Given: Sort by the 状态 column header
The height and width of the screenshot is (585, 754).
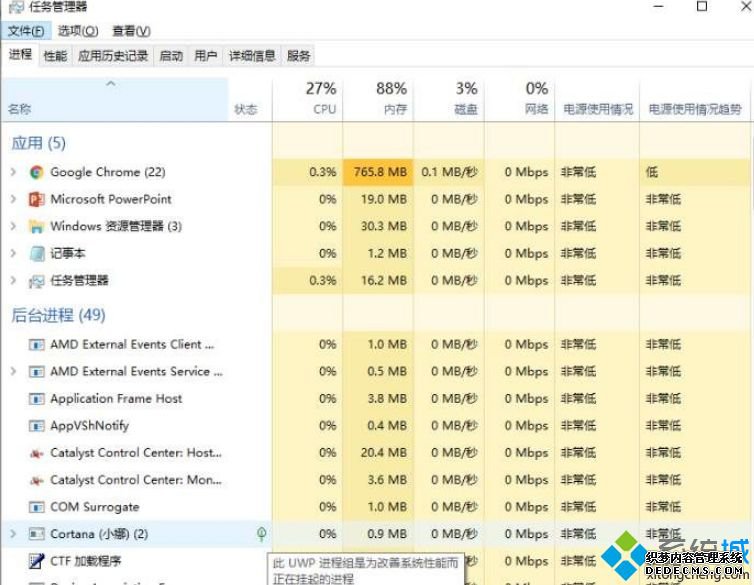Looking at the screenshot, I should click(x=250, y=100).
